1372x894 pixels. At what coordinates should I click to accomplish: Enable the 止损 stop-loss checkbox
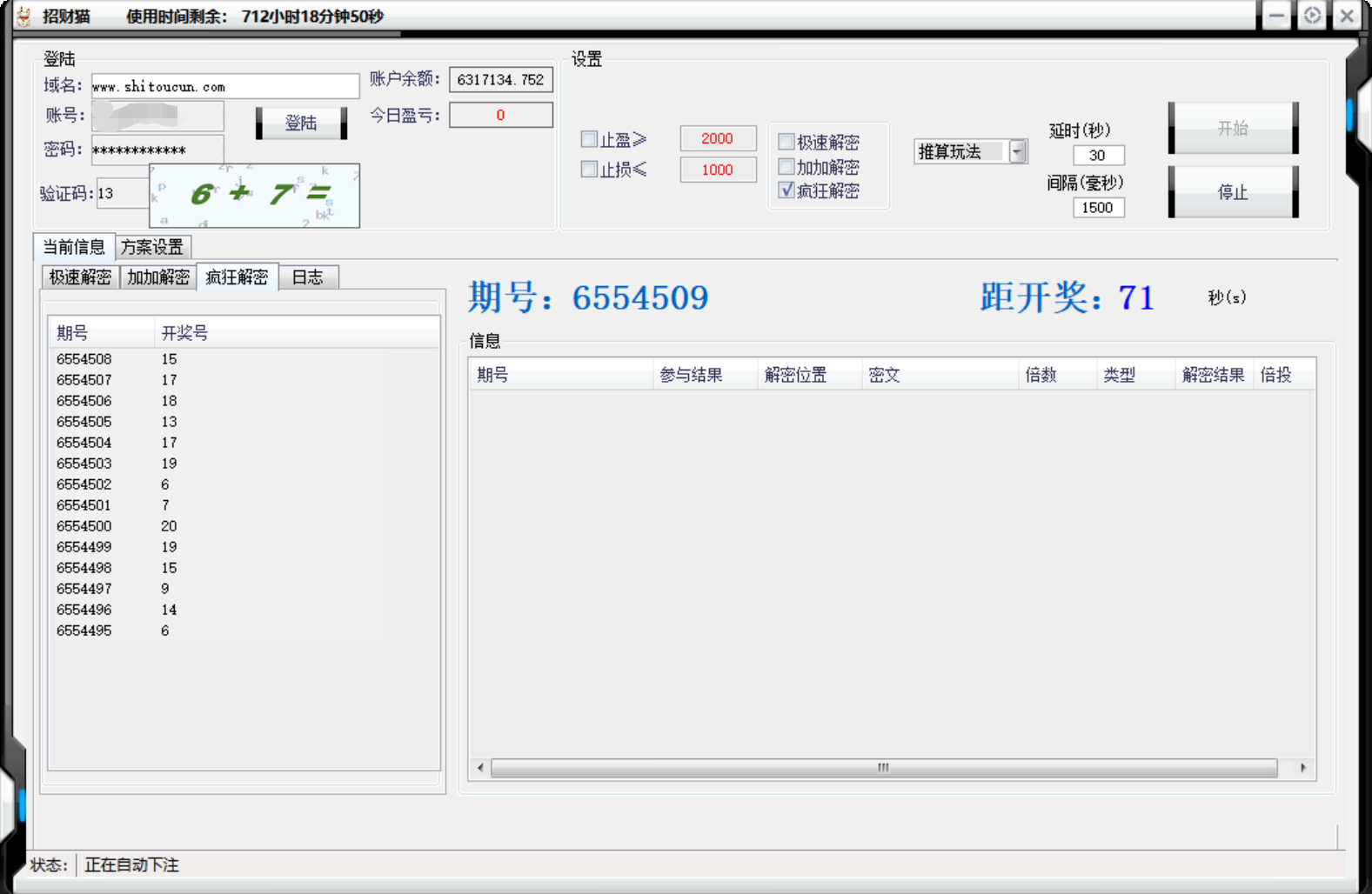pyautogui.click(x=589, y=170)
